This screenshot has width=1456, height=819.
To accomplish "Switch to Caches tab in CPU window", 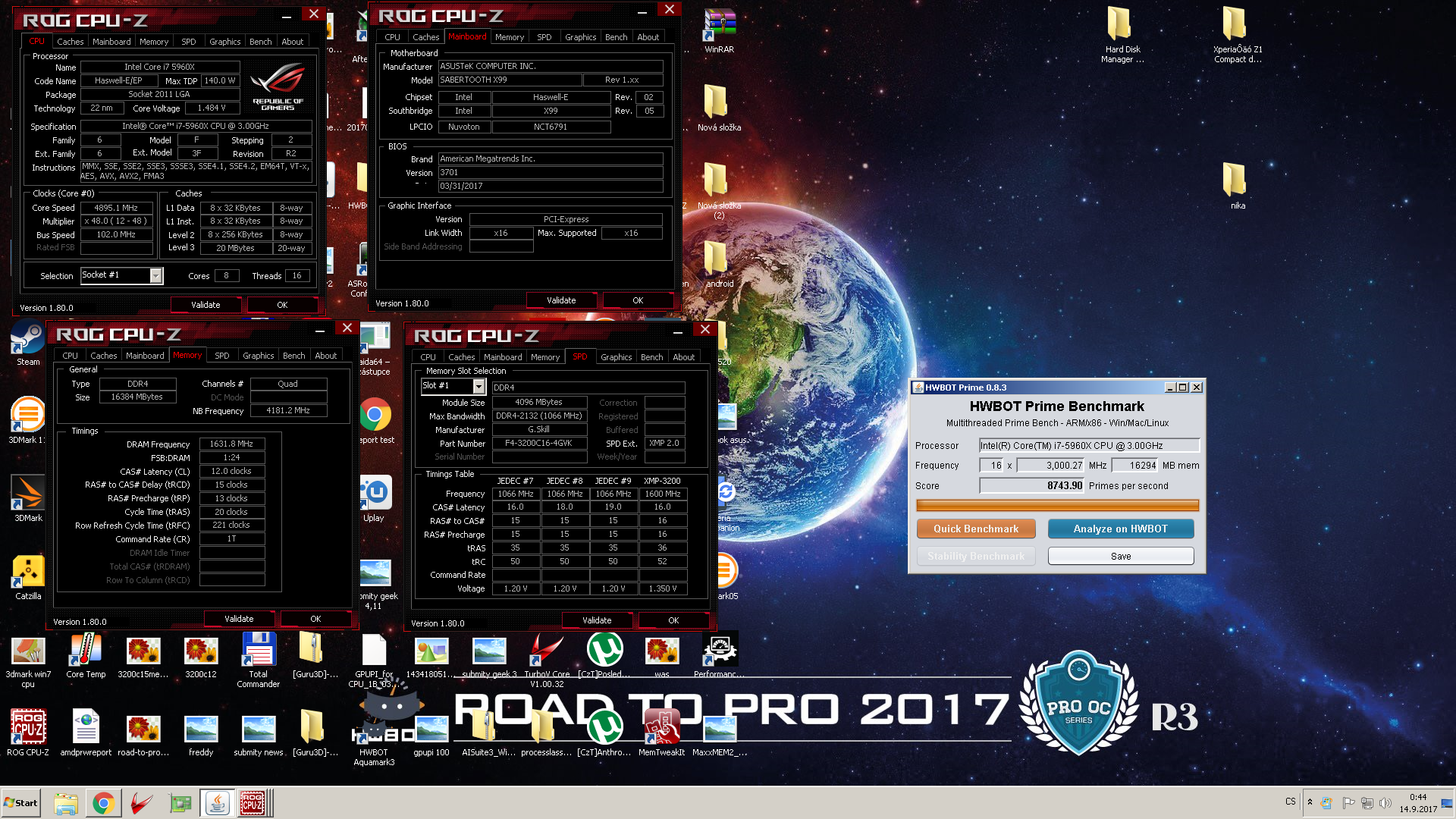I will (70, 42).
